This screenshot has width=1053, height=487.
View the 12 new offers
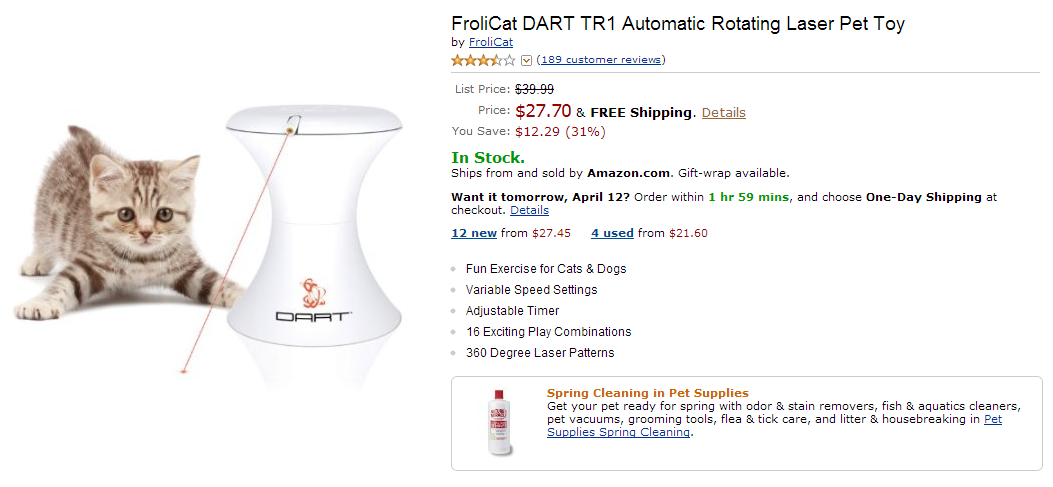(x=474, y=233)
